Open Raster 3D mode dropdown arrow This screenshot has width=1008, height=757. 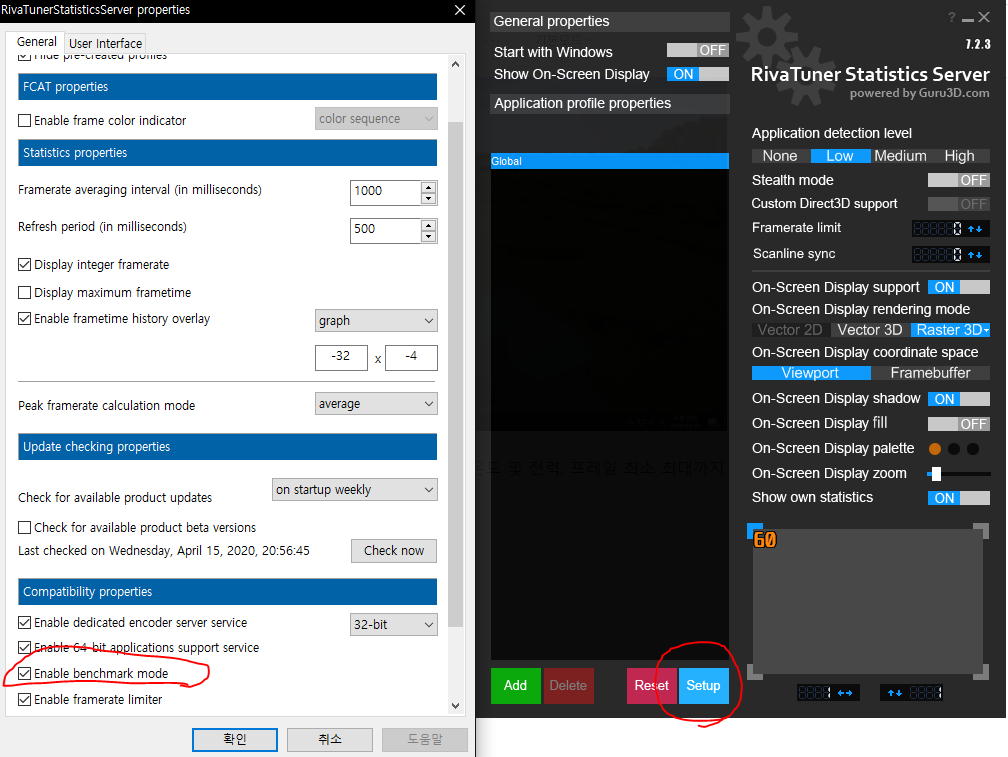(986, 330)
